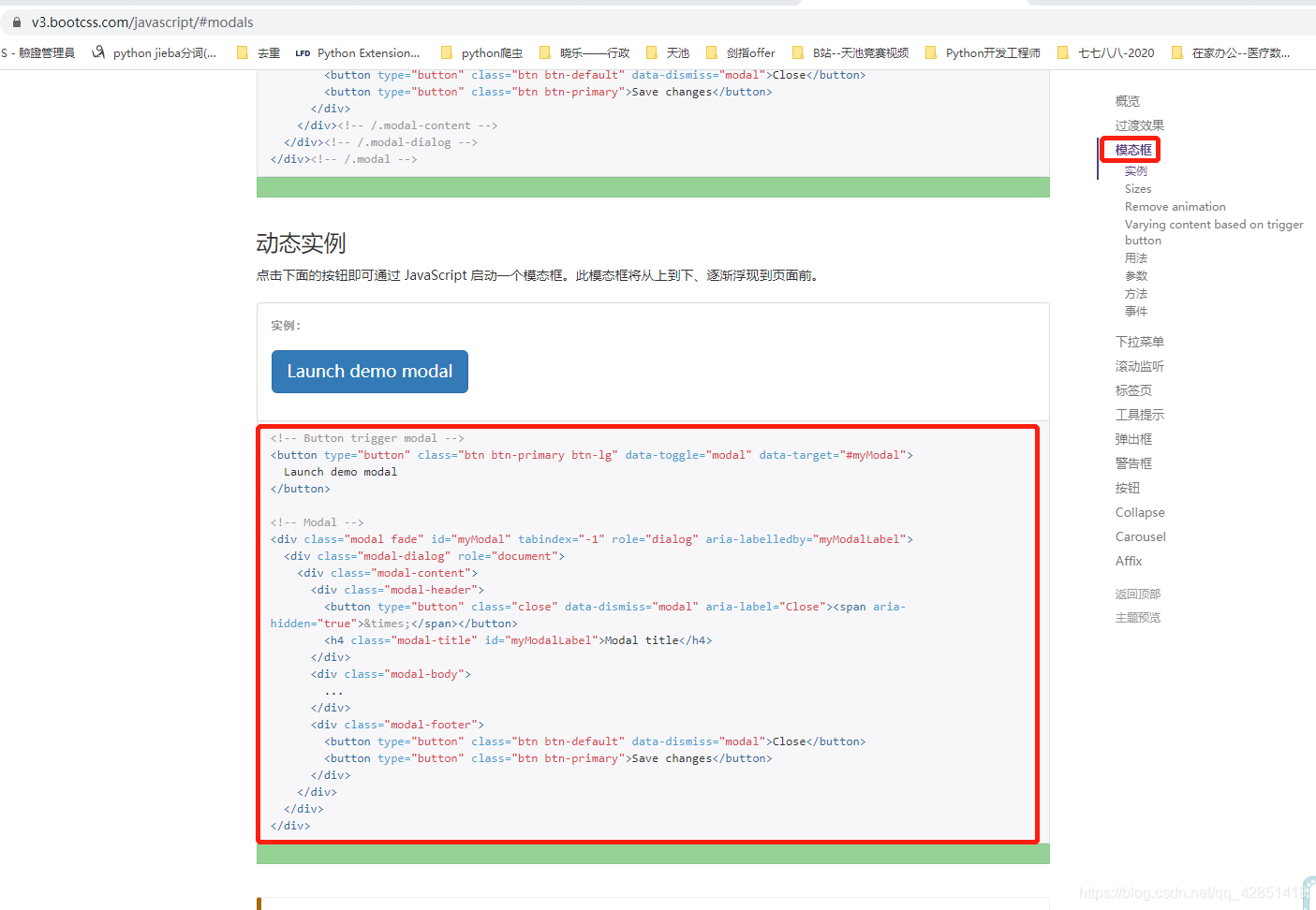
Task: Click 主题预览 theme preview link
Action: pos(1138,618)
